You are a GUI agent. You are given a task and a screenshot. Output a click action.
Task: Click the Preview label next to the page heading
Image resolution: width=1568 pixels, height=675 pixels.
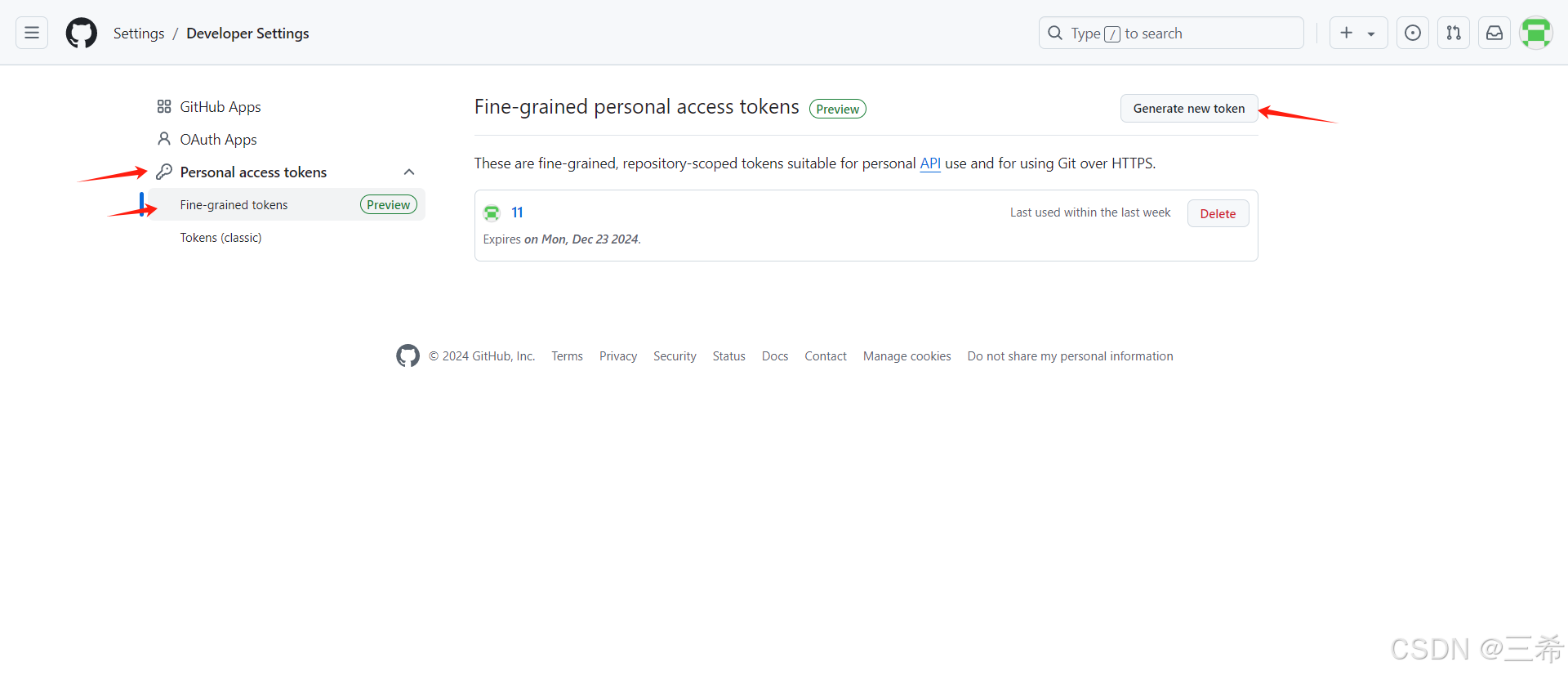pyautogui.click(x=838, y=109)
